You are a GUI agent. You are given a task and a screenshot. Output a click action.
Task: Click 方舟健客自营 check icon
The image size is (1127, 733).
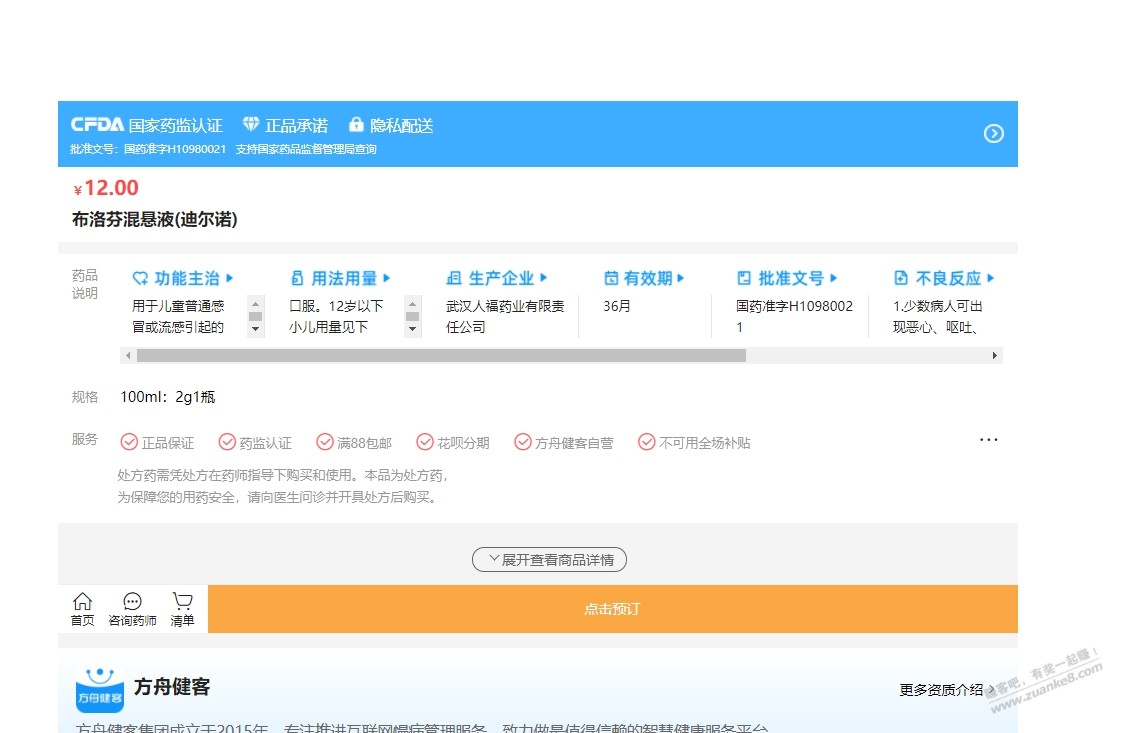point(523,442)
